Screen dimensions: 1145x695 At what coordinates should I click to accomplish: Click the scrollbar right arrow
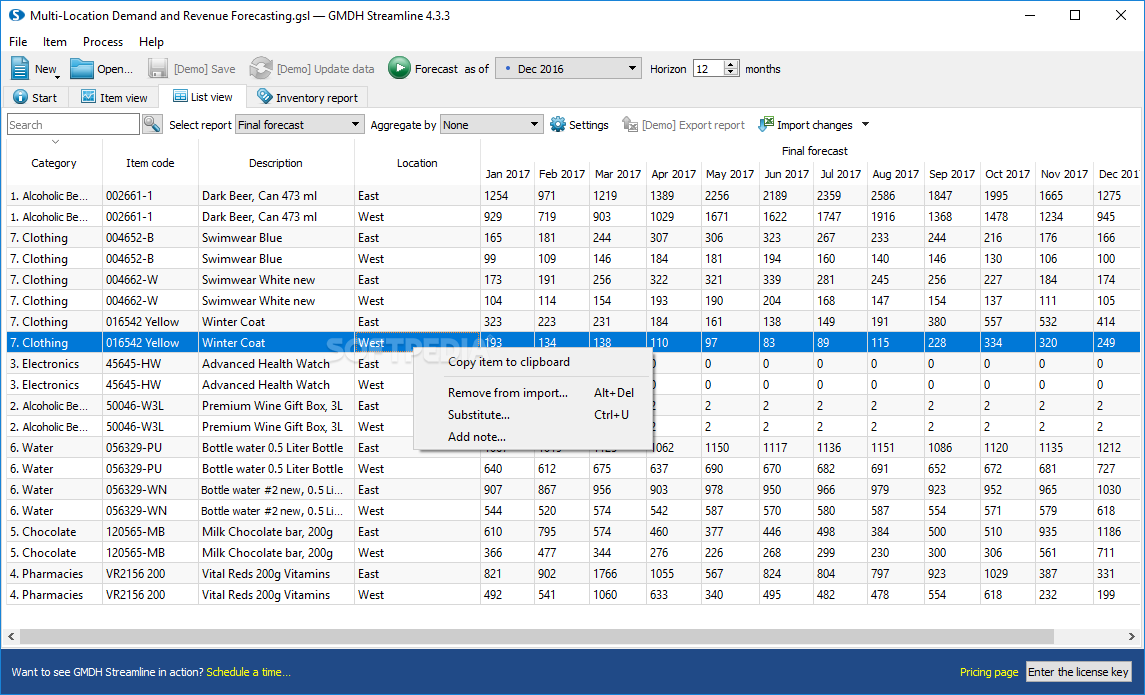[1132, 637]
